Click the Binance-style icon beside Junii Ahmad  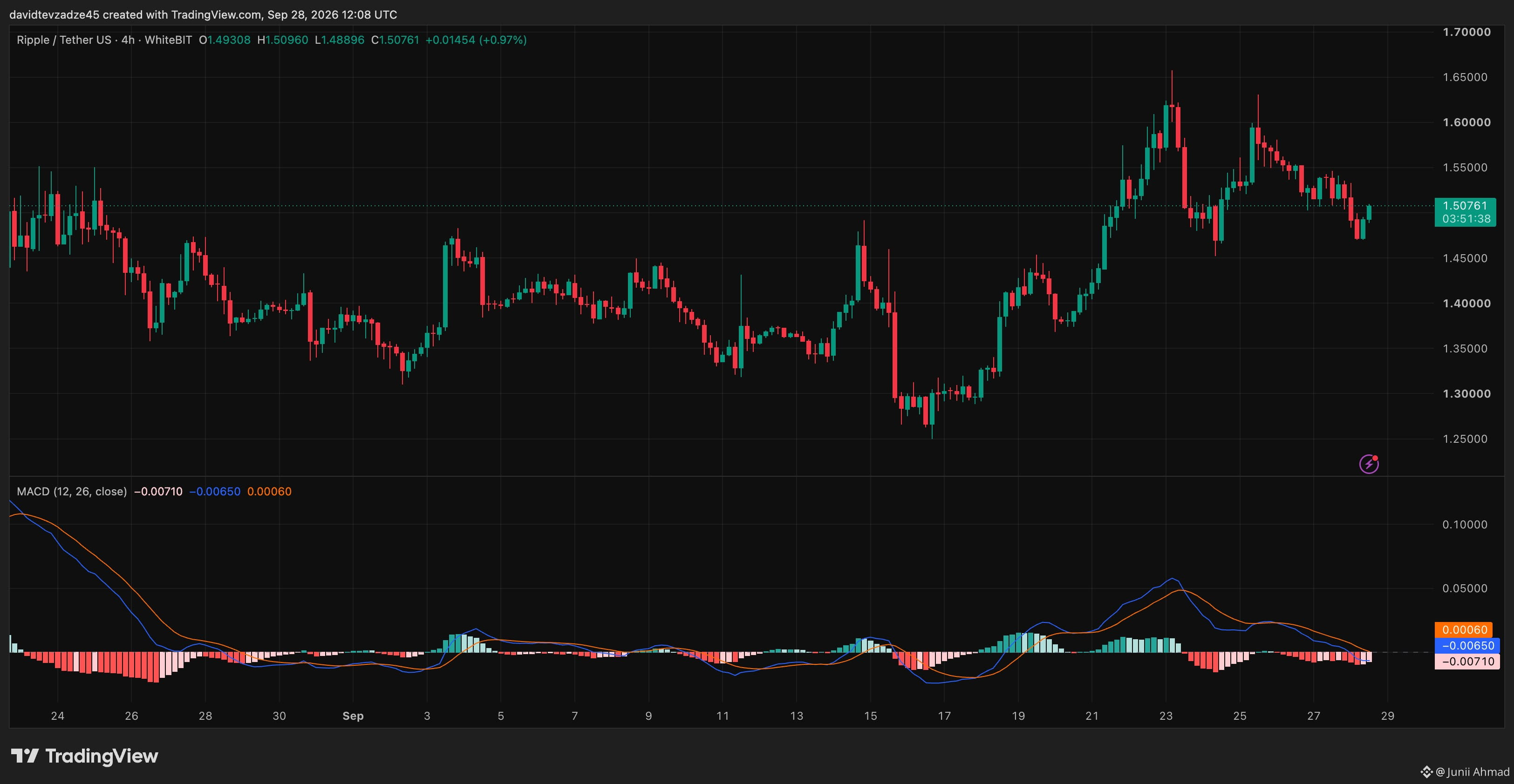coord(1426,772)
